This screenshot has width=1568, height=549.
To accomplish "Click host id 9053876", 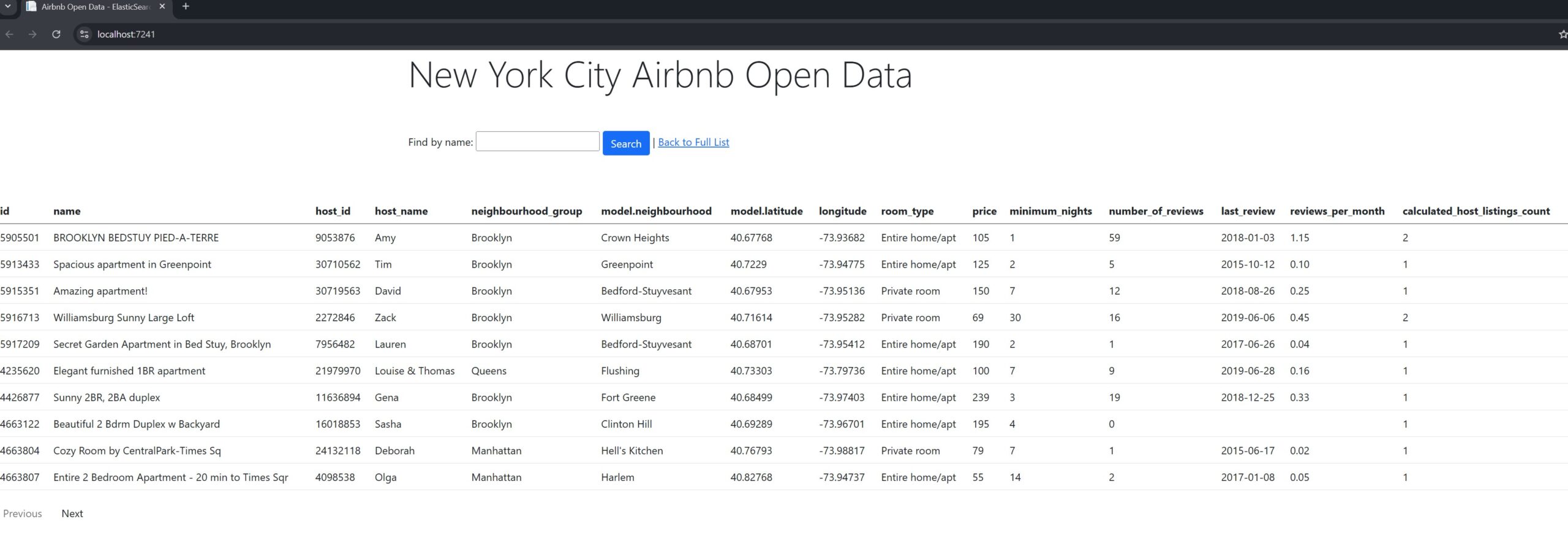I will (x=335, y=238).
